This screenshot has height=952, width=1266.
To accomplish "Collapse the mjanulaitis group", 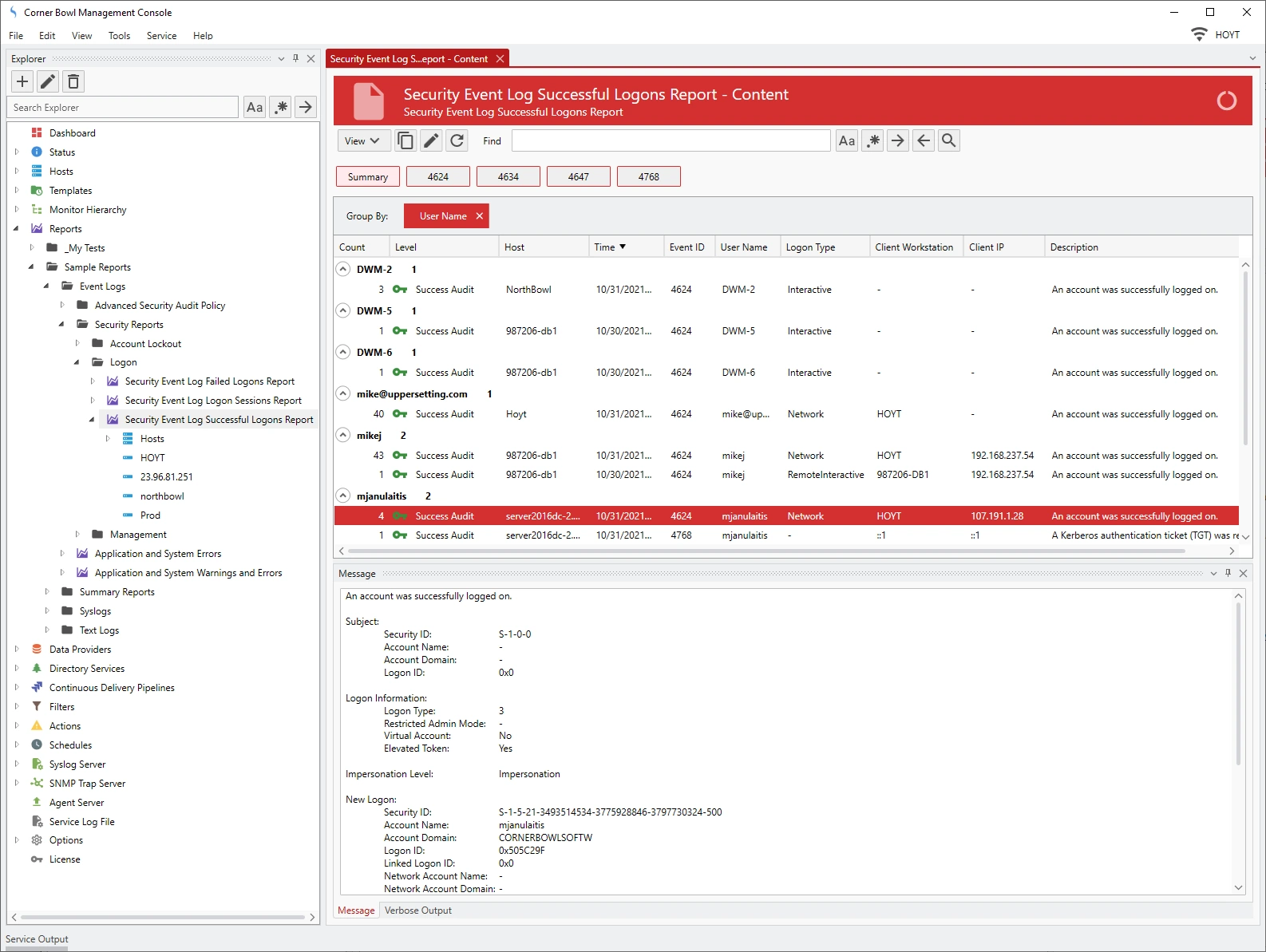I will [x=343, y=496].
